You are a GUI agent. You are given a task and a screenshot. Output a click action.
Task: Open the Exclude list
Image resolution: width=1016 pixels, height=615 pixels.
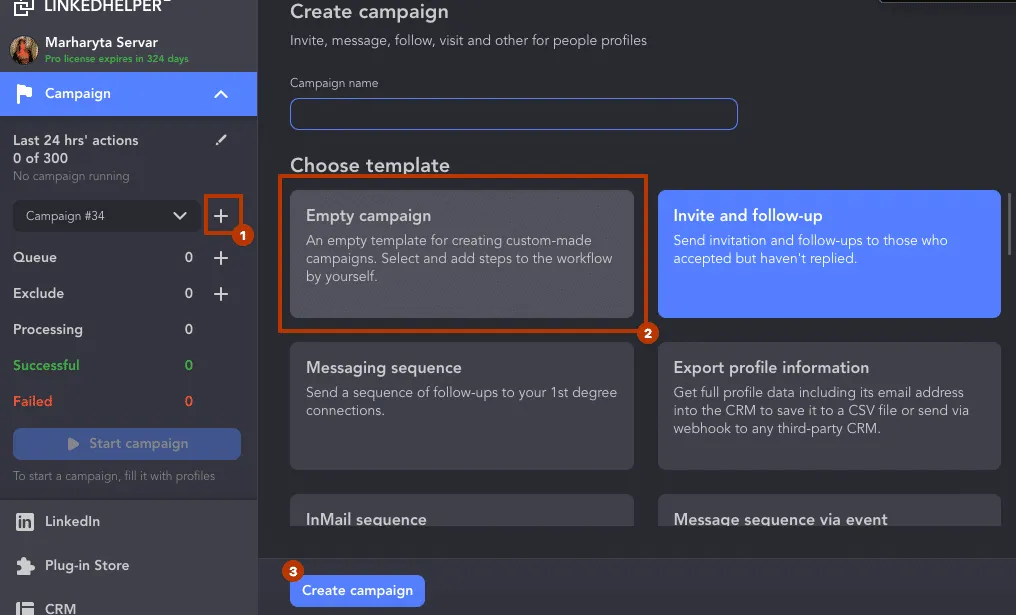tap(39, 293)
